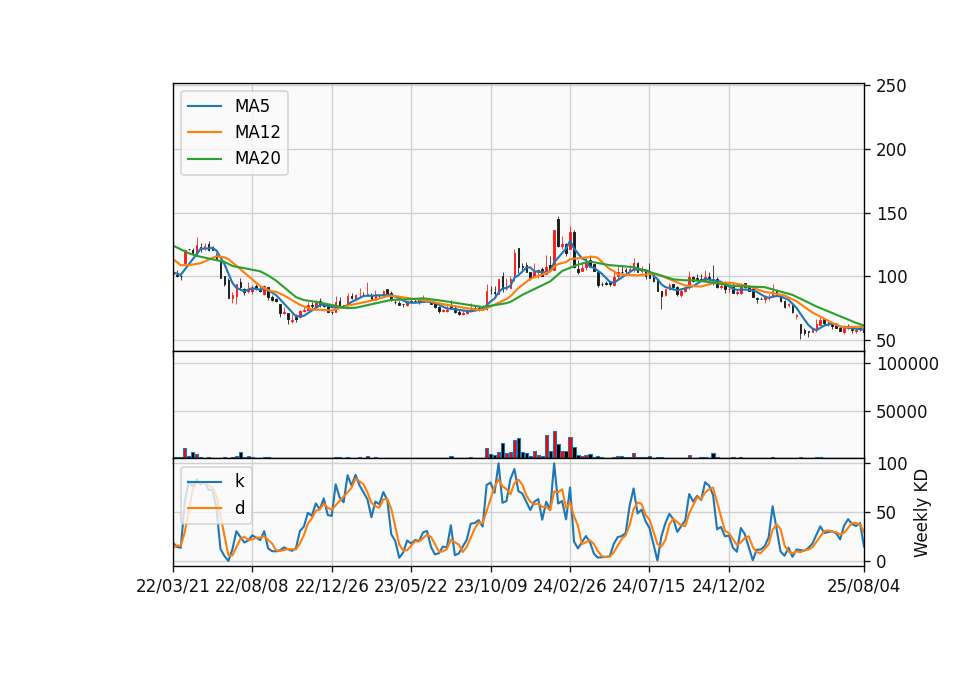Click the price axis value 250
This screenshot has width=960, height=690.
(891, 86)
